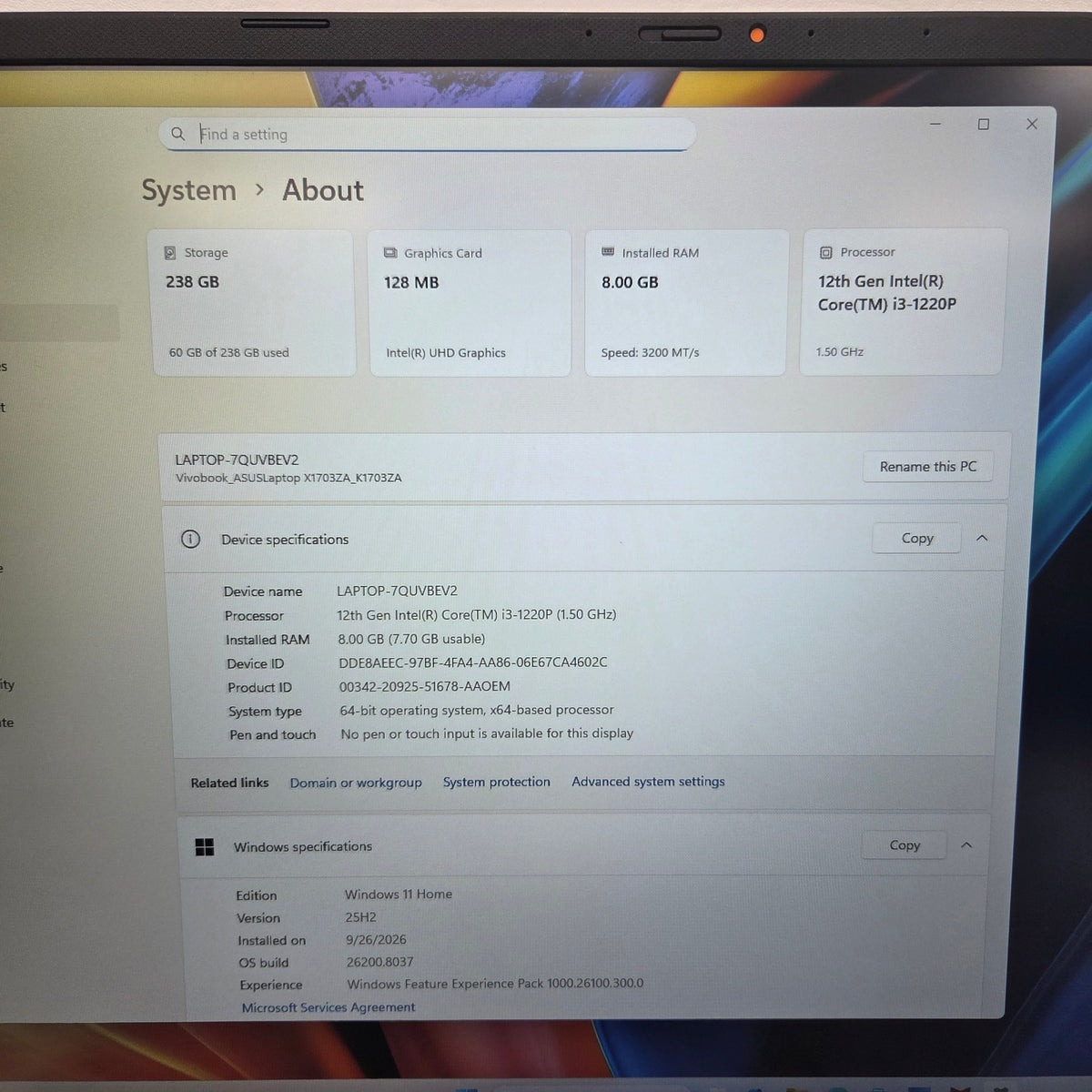Copy the Windows specifications

point(904,845)
